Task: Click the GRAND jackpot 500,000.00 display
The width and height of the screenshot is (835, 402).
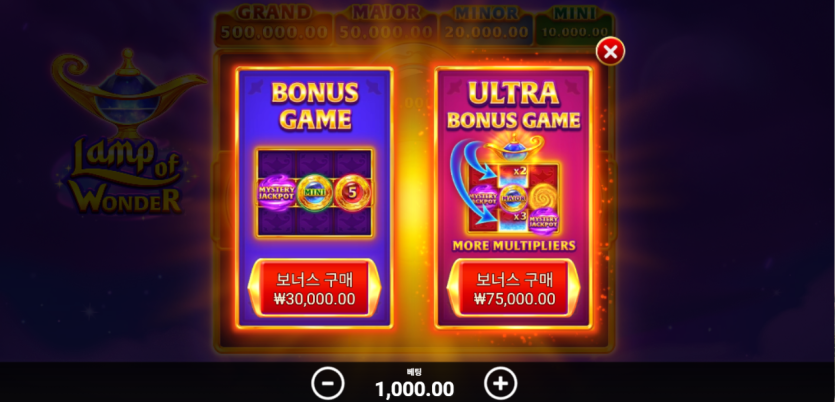Action: coord(274,24)
